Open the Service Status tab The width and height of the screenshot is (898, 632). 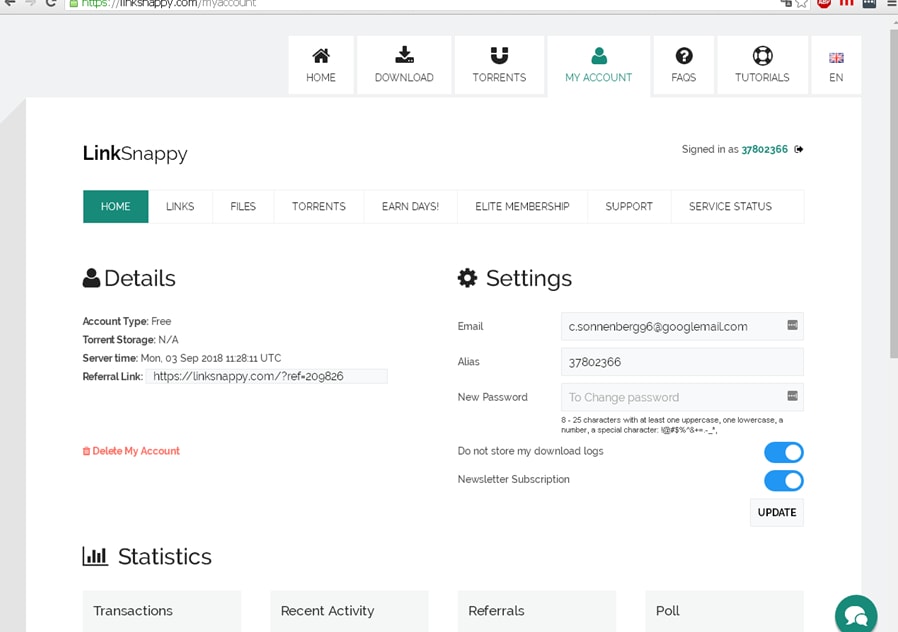730,207
